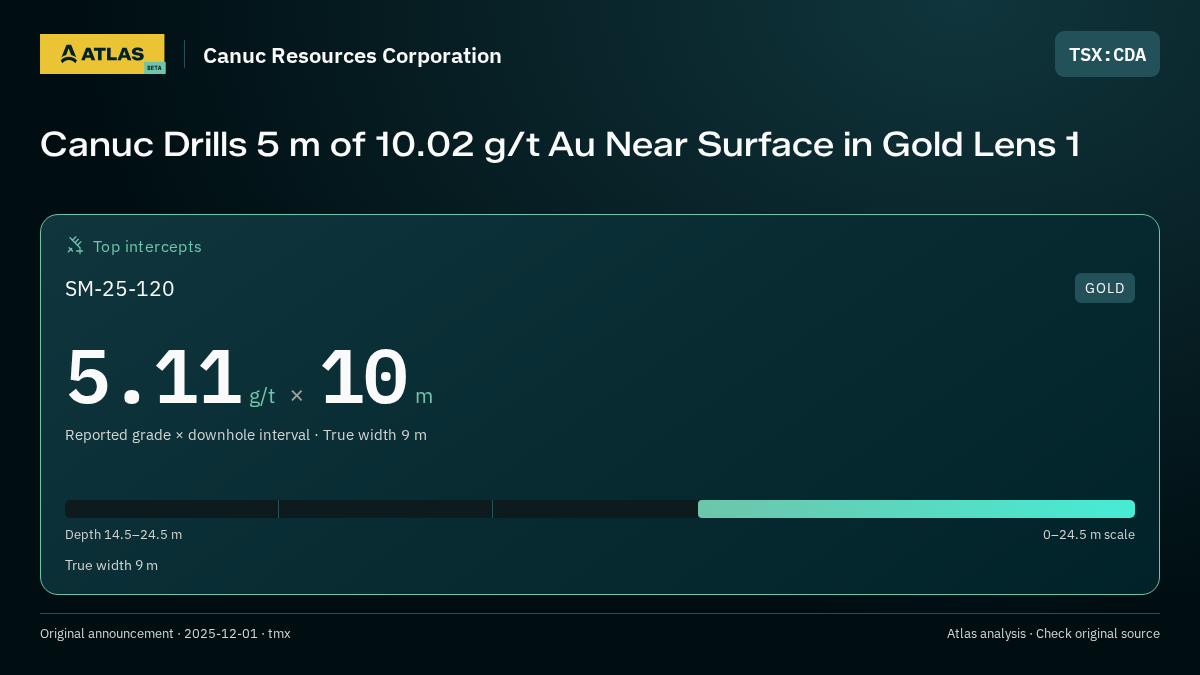Click the Top intercepts drill icon
The height and width of the screenshot is (675, 1200).
coord(75,245)
